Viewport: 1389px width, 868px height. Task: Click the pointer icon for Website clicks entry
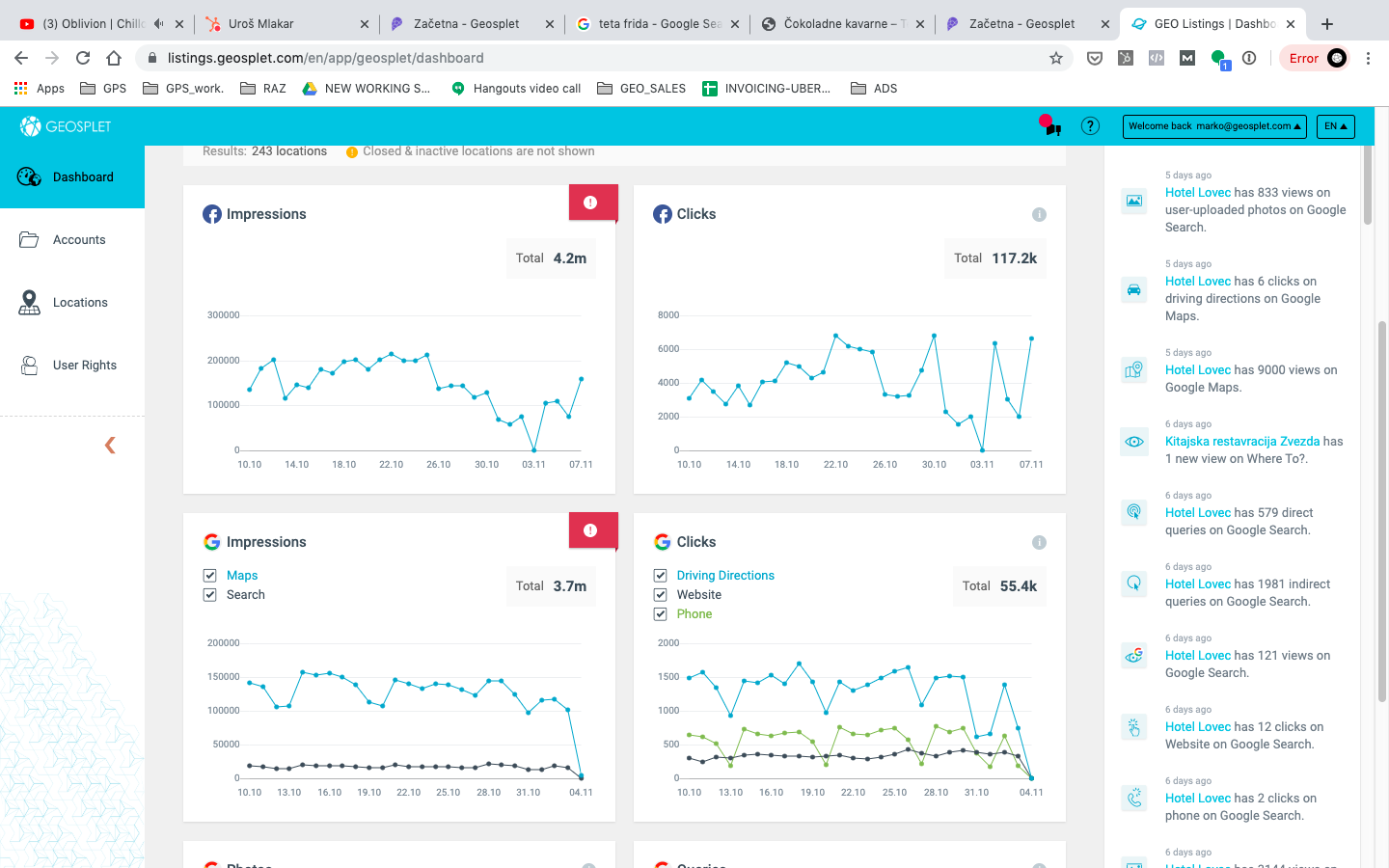[x=1134, y=727]
